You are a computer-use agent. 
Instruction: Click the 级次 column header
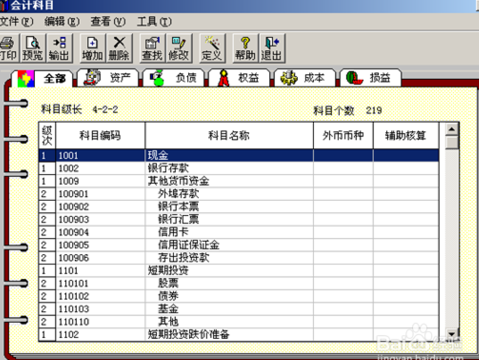pyautogui.click(x=47, y=135)
